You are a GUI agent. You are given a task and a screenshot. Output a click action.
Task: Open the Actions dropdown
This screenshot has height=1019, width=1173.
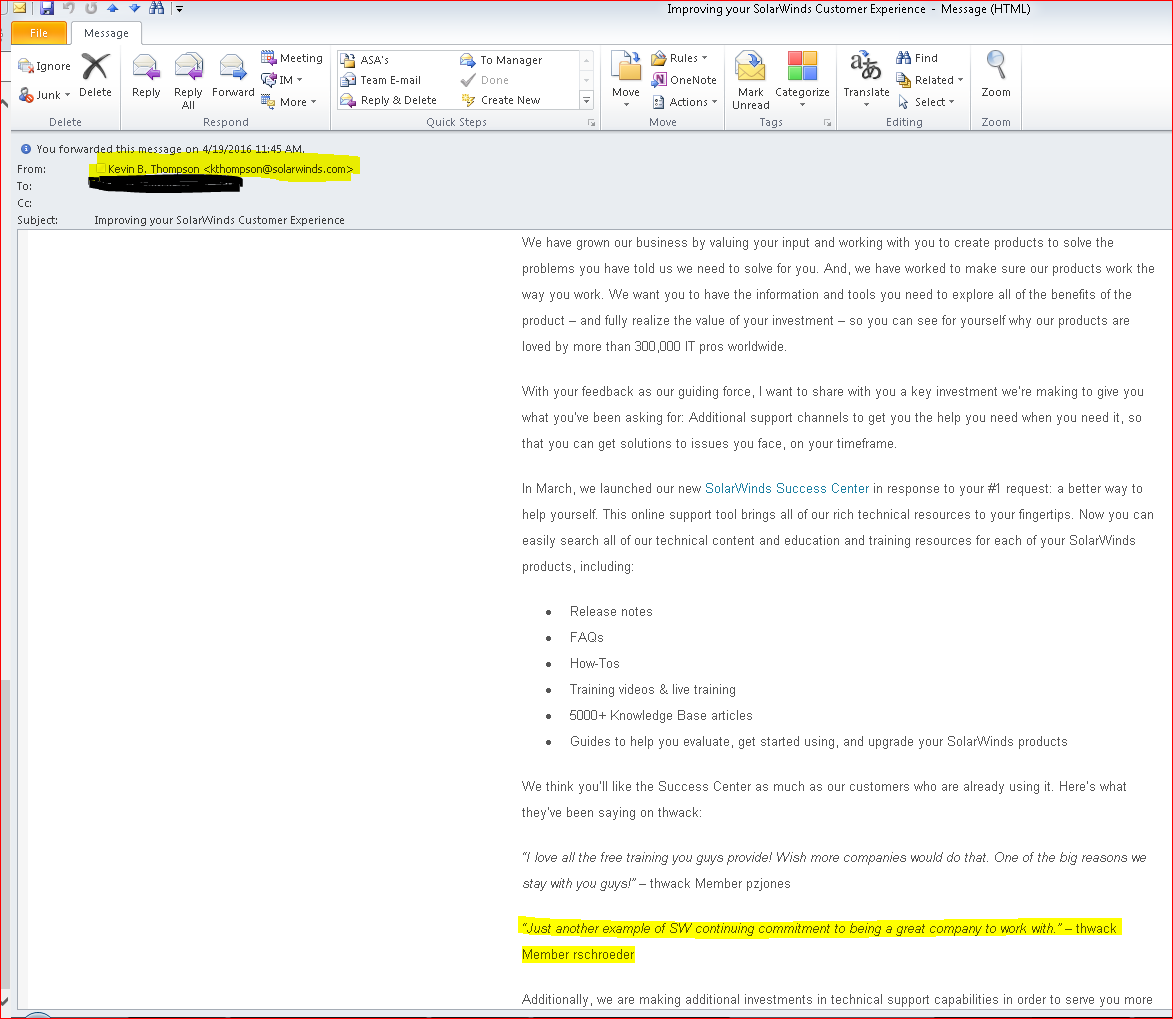pos(684,102)
